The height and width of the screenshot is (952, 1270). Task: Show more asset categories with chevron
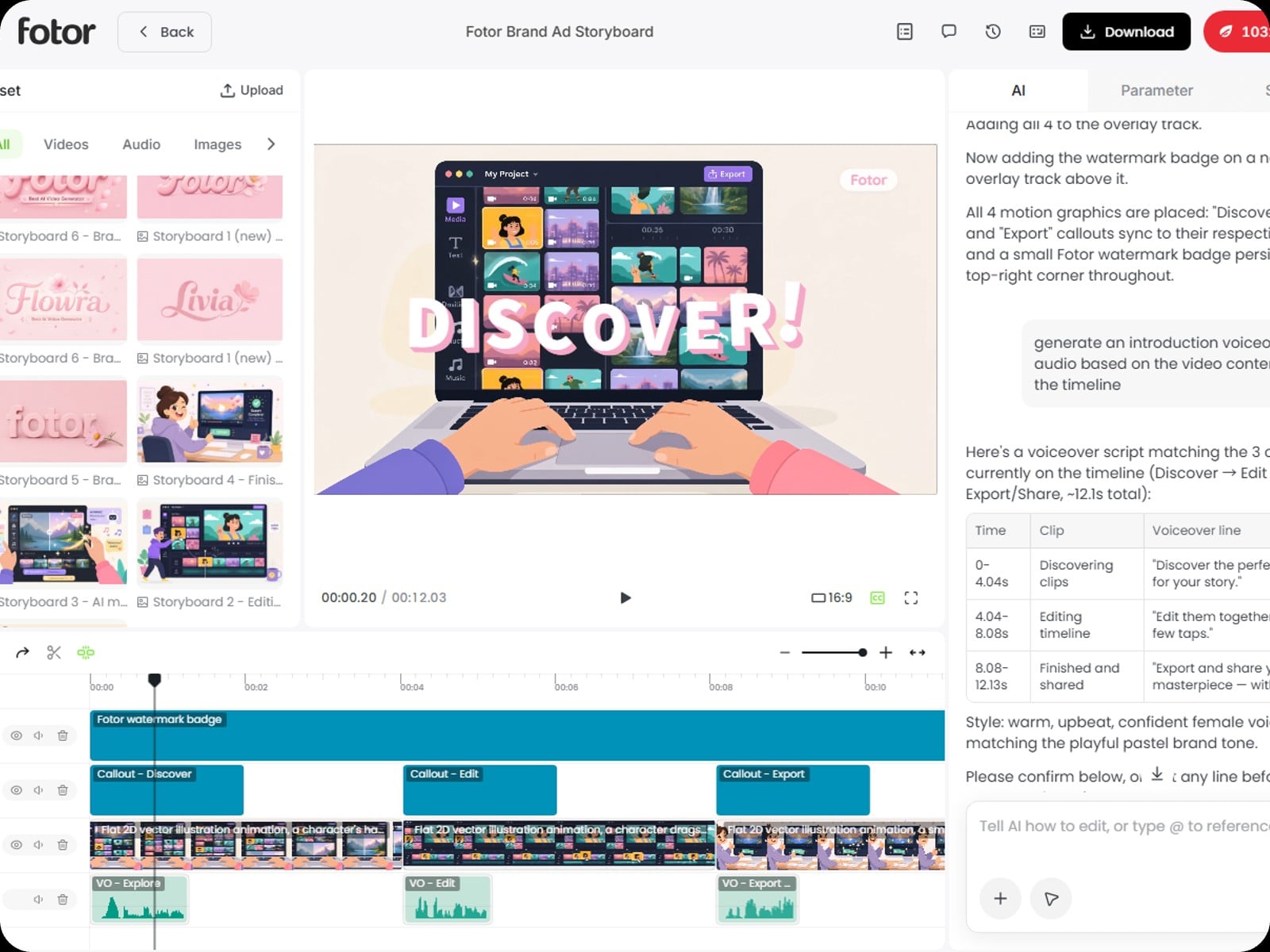click(x=271, y=144)
